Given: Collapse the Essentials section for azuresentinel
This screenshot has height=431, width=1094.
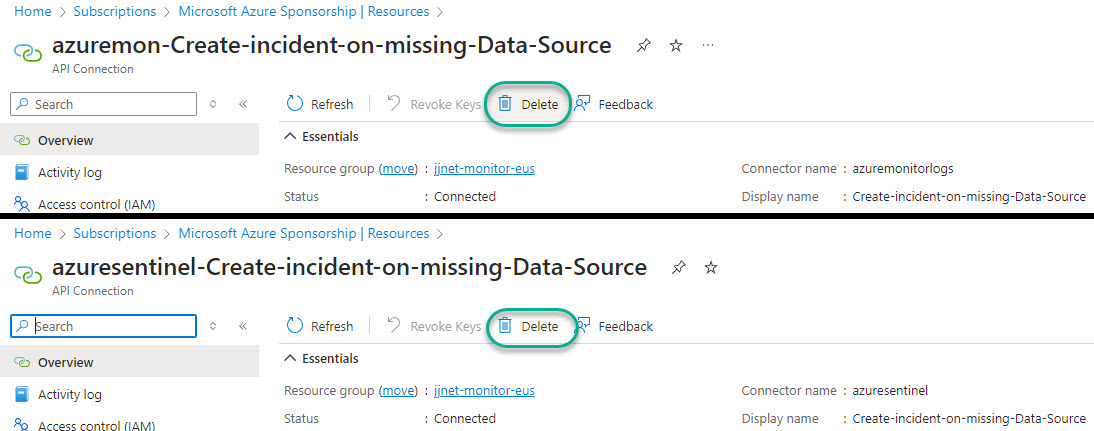Looking at the screenshot, I should 291,358.
